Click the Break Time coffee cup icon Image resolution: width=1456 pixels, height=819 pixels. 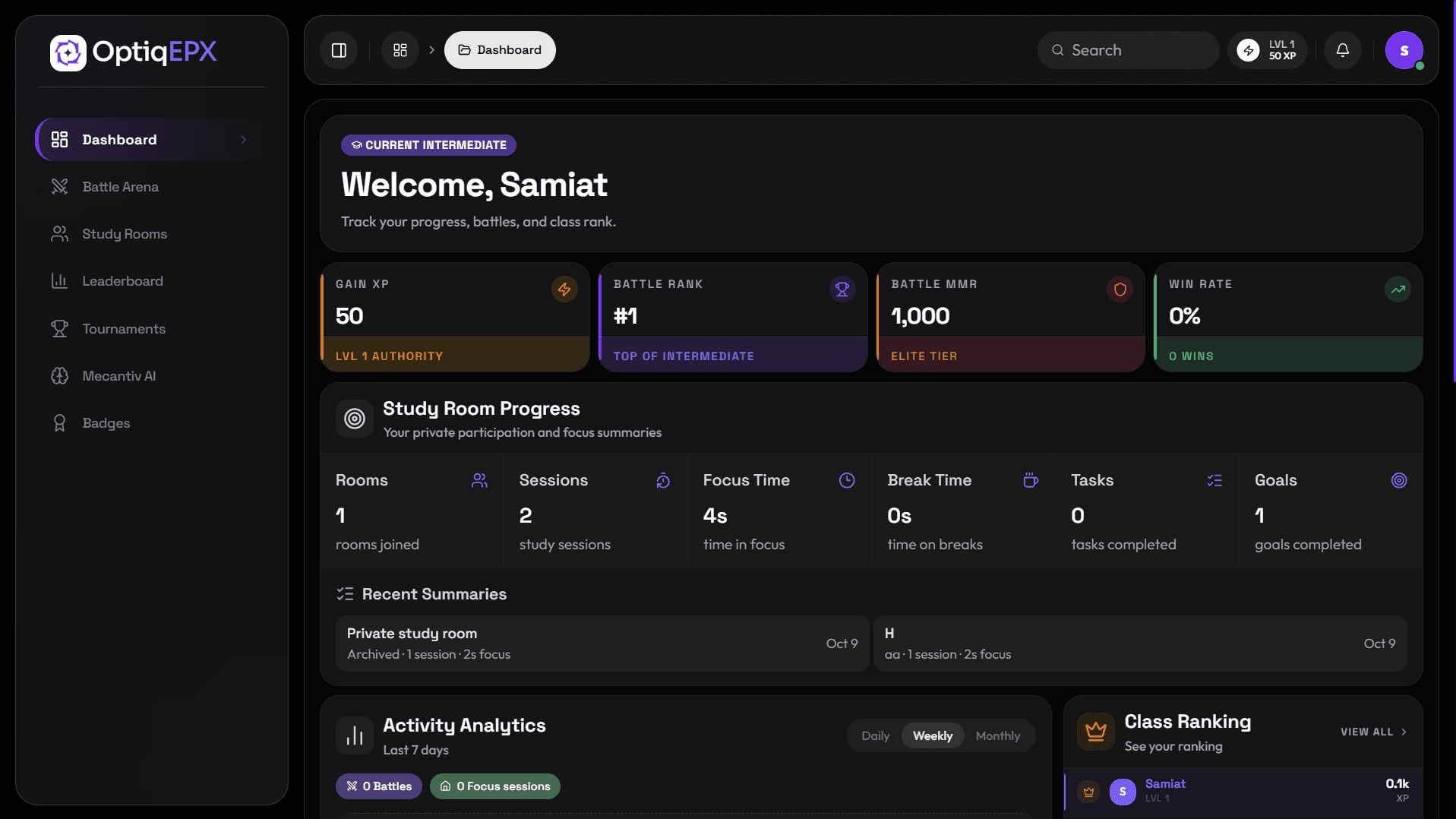1031,481
